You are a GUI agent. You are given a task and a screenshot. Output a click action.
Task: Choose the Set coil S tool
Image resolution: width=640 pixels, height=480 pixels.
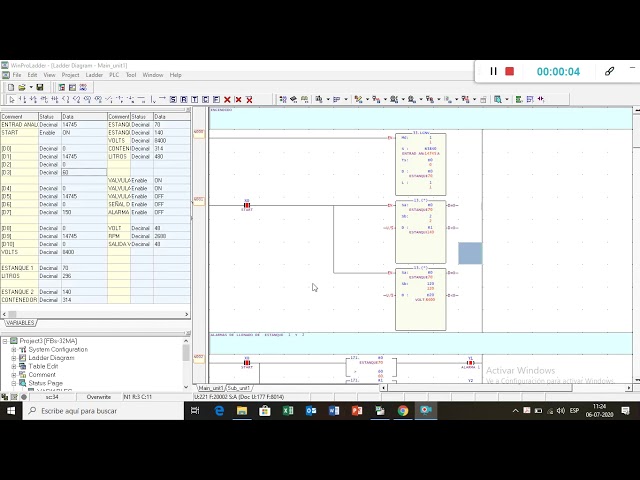[x=173, y=99]
